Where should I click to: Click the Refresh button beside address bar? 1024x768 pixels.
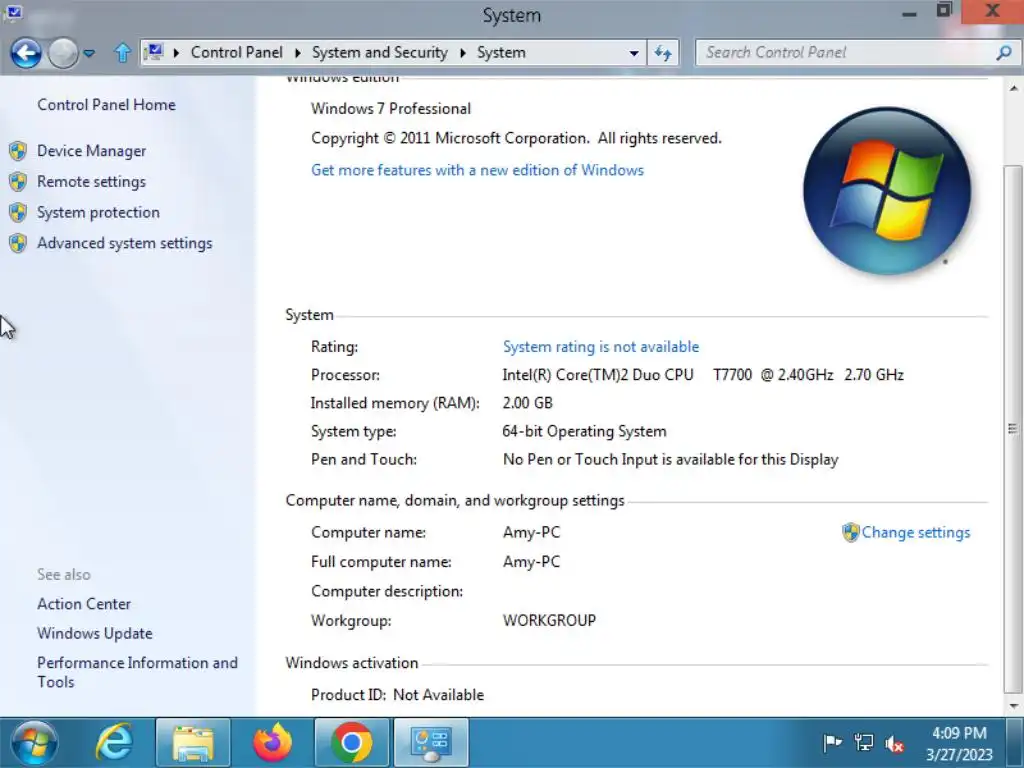664,53
